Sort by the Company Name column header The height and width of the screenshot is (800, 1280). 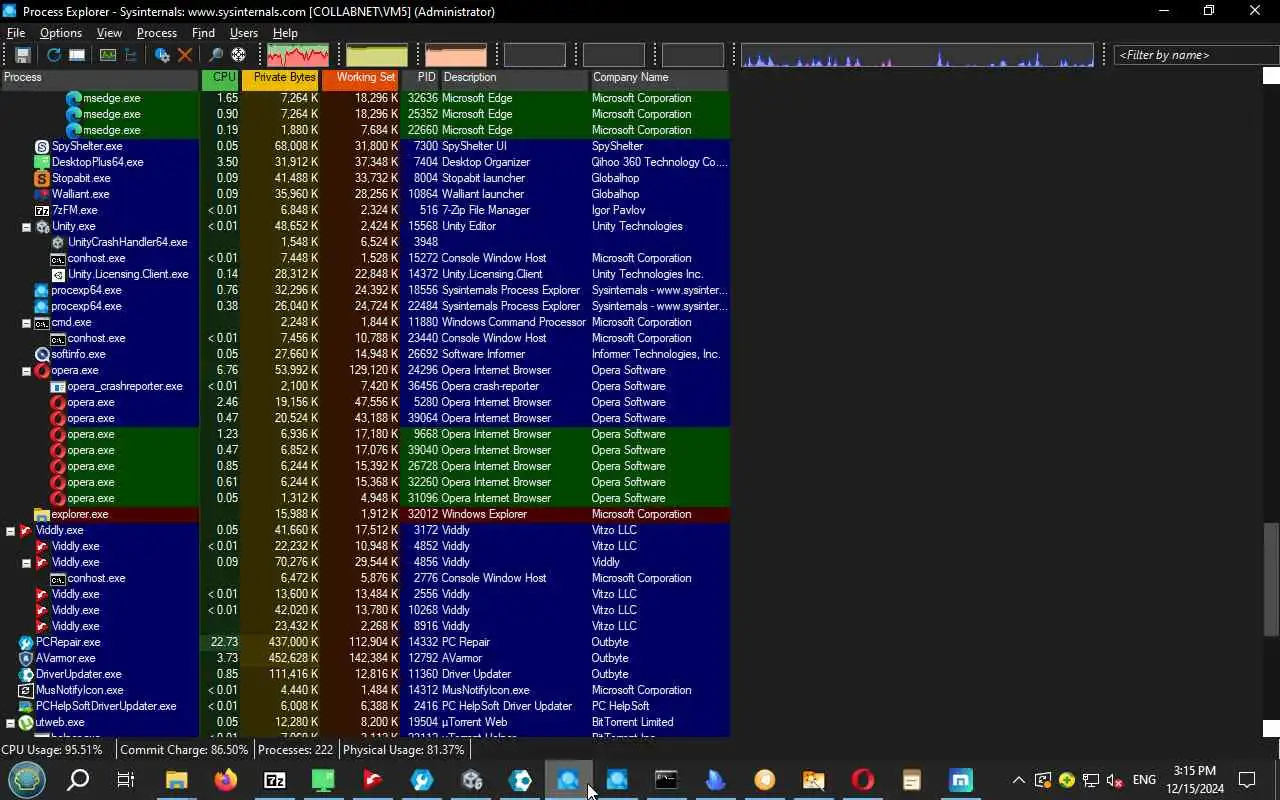[x=660, y=78]
